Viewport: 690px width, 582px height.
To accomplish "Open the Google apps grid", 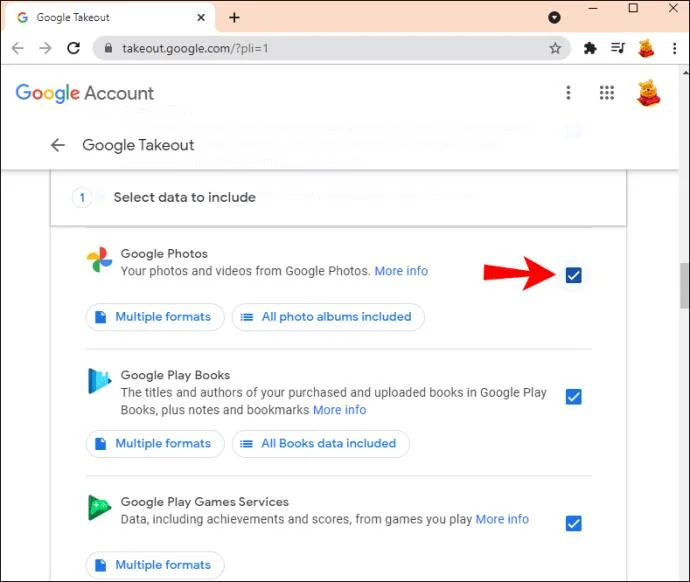I will click(x=606, y=93).
